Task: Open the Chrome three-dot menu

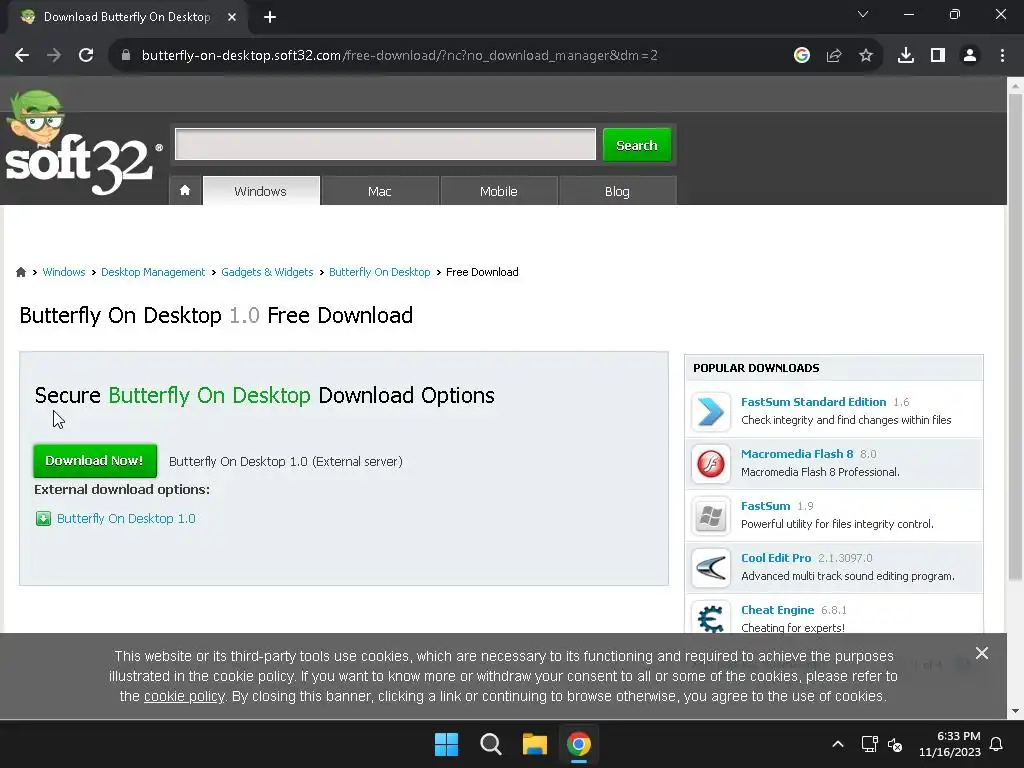Action: 1002,56
